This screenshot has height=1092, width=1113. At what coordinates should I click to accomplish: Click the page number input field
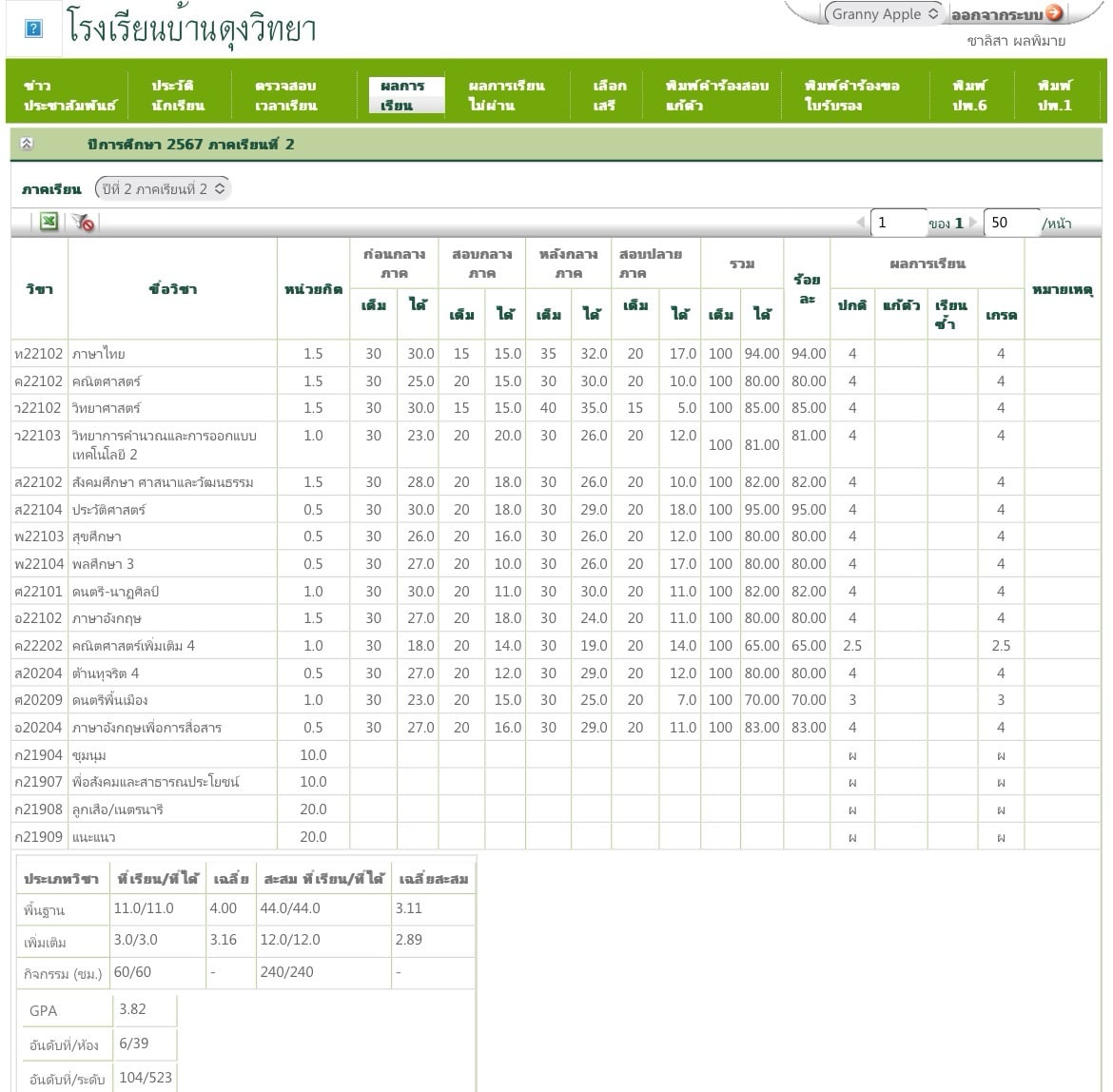[898, 223]
